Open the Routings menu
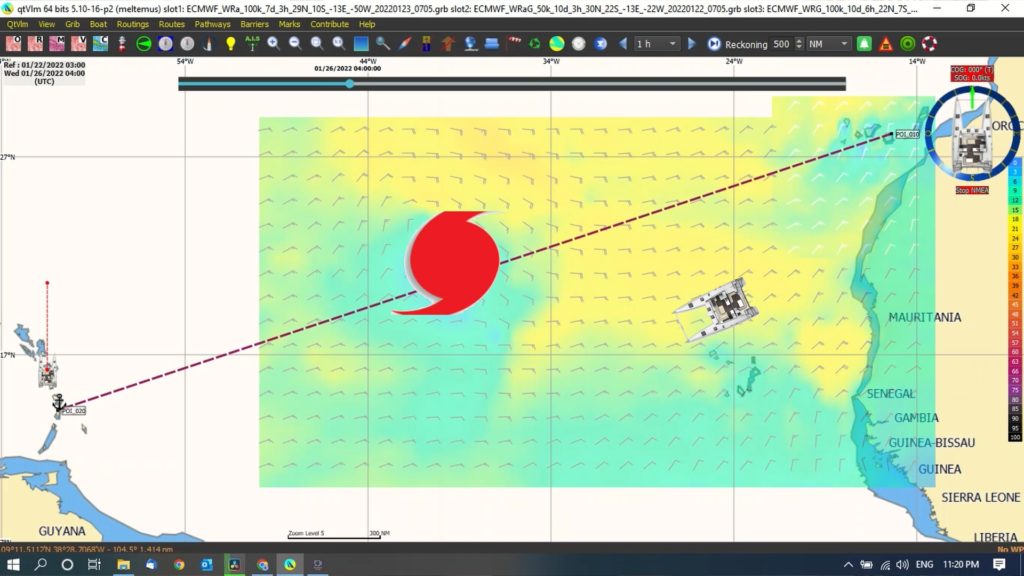The image size is (1024, 576). [x=132, y=23]
